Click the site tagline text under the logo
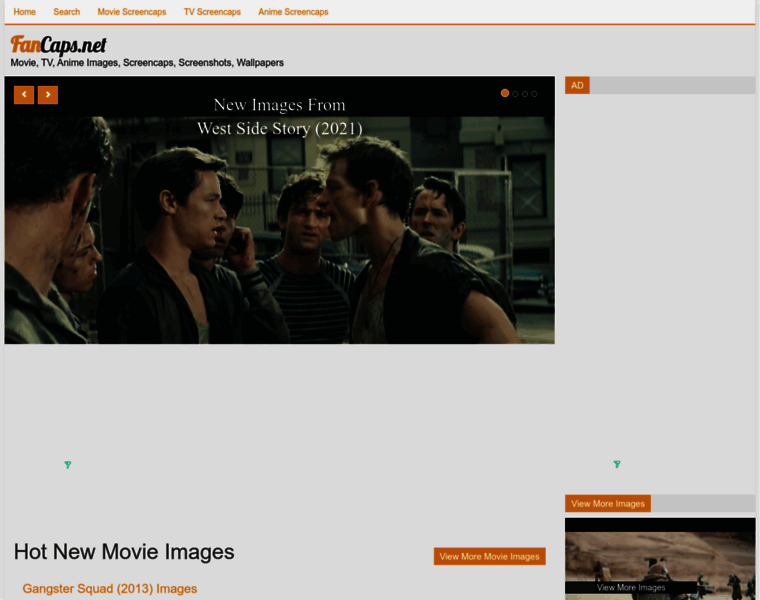The height and width of the screenshot is (600, 760). (147, 63)
